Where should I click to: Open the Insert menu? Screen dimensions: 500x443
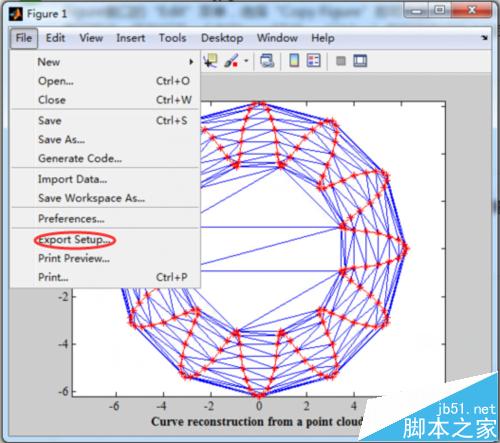(x=131, y=38)
